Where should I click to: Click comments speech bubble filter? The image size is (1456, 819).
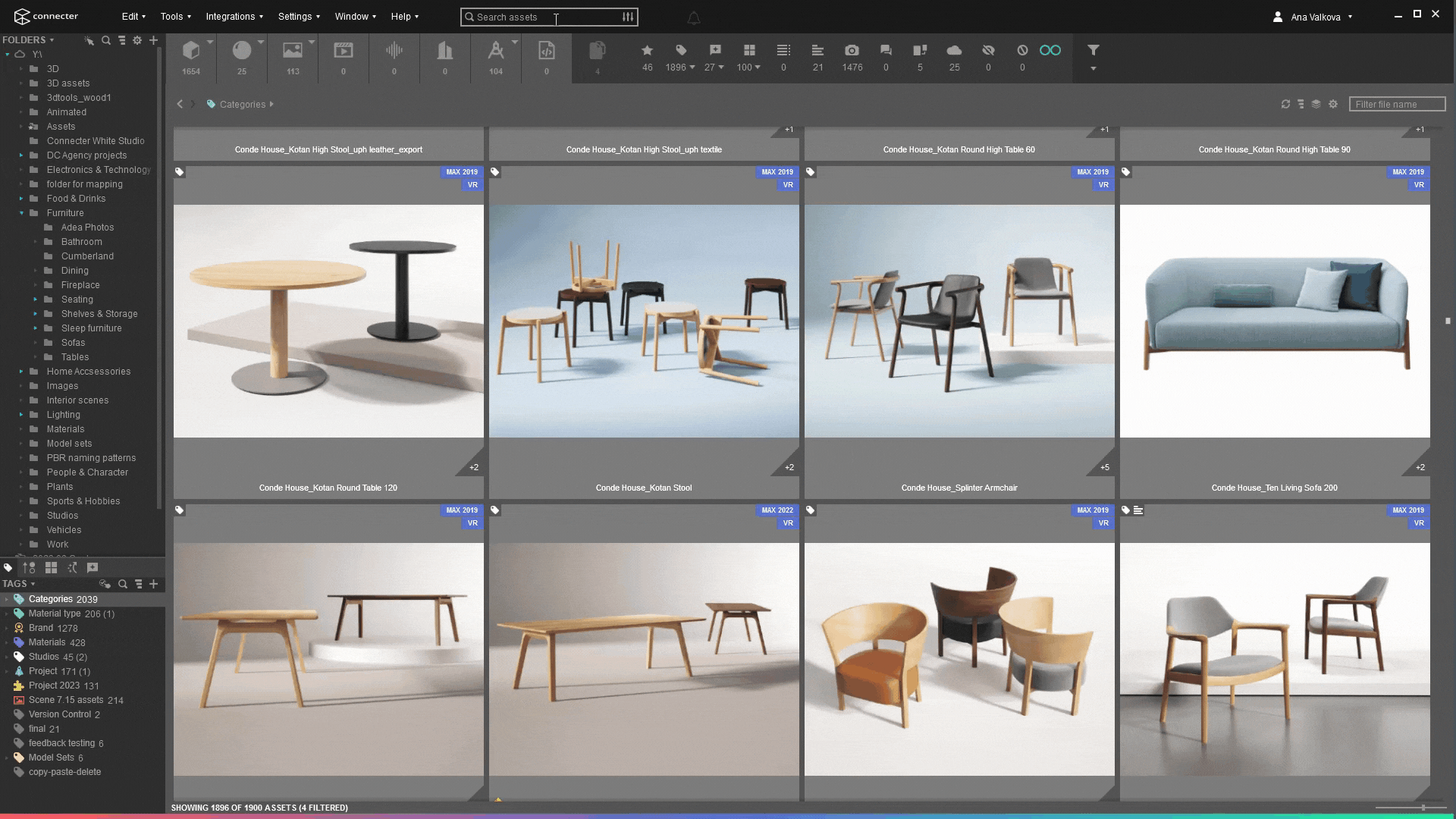[x=886, y=50]
